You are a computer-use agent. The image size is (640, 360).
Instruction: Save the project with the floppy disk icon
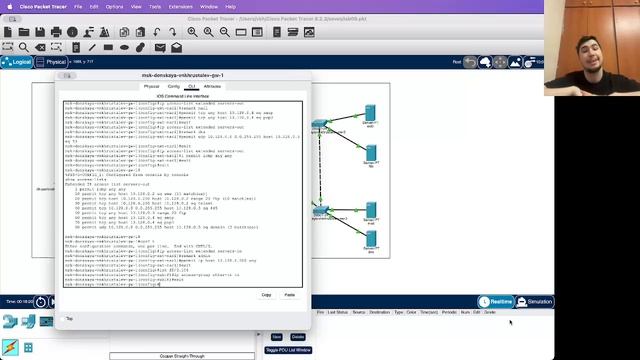40,32
